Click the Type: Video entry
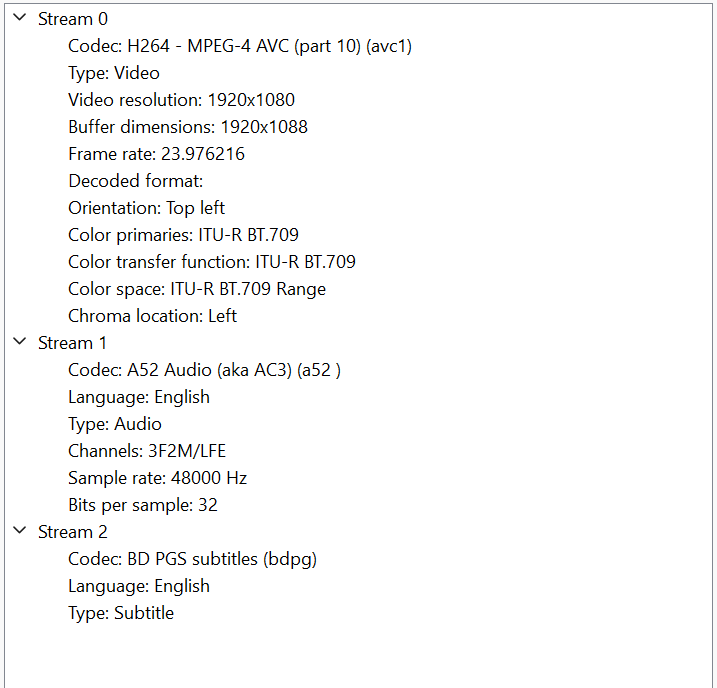The width and height of the screenshot is (717, 688). click(114, 73)
